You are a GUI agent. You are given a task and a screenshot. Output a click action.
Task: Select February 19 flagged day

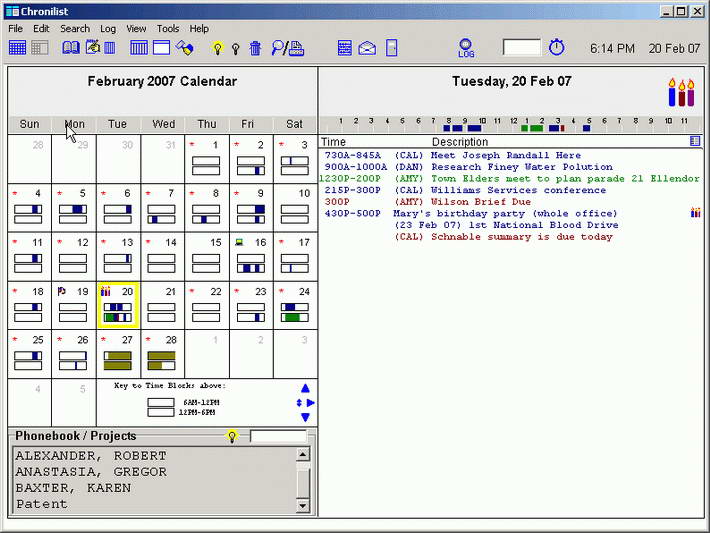tap(74, 305)
